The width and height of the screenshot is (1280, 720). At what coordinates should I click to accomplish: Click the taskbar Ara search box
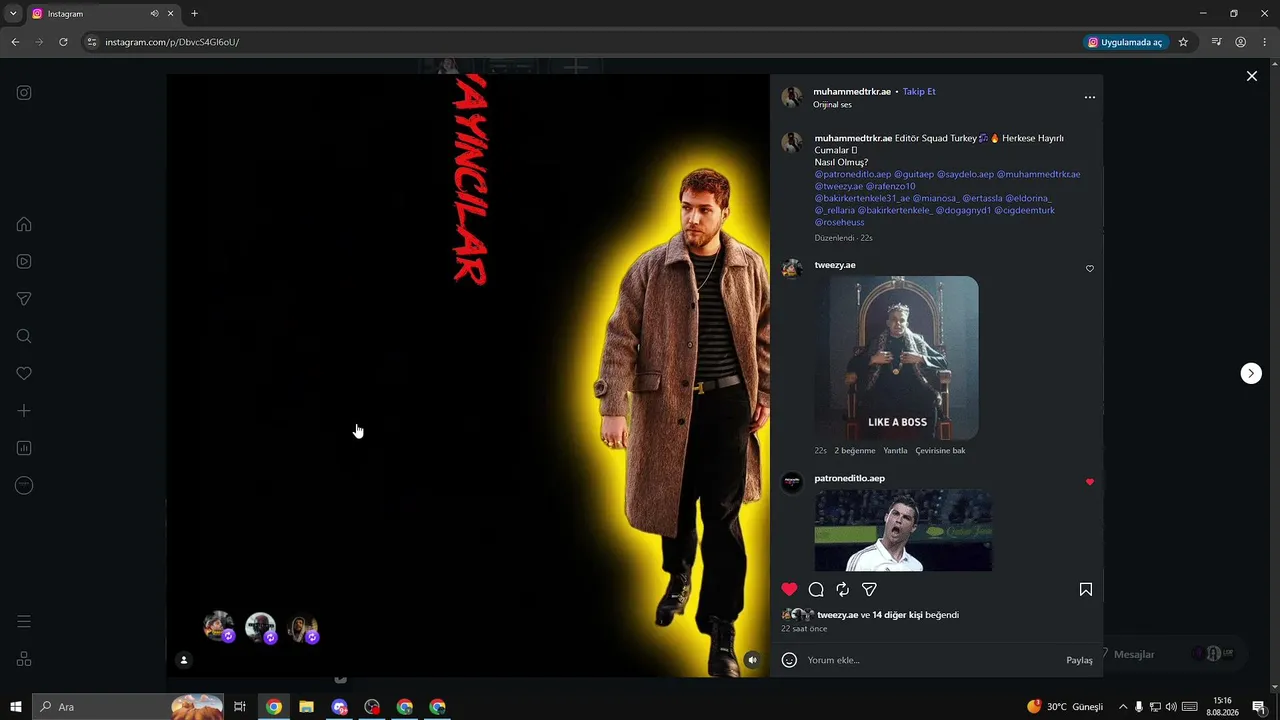coord(127,707)
